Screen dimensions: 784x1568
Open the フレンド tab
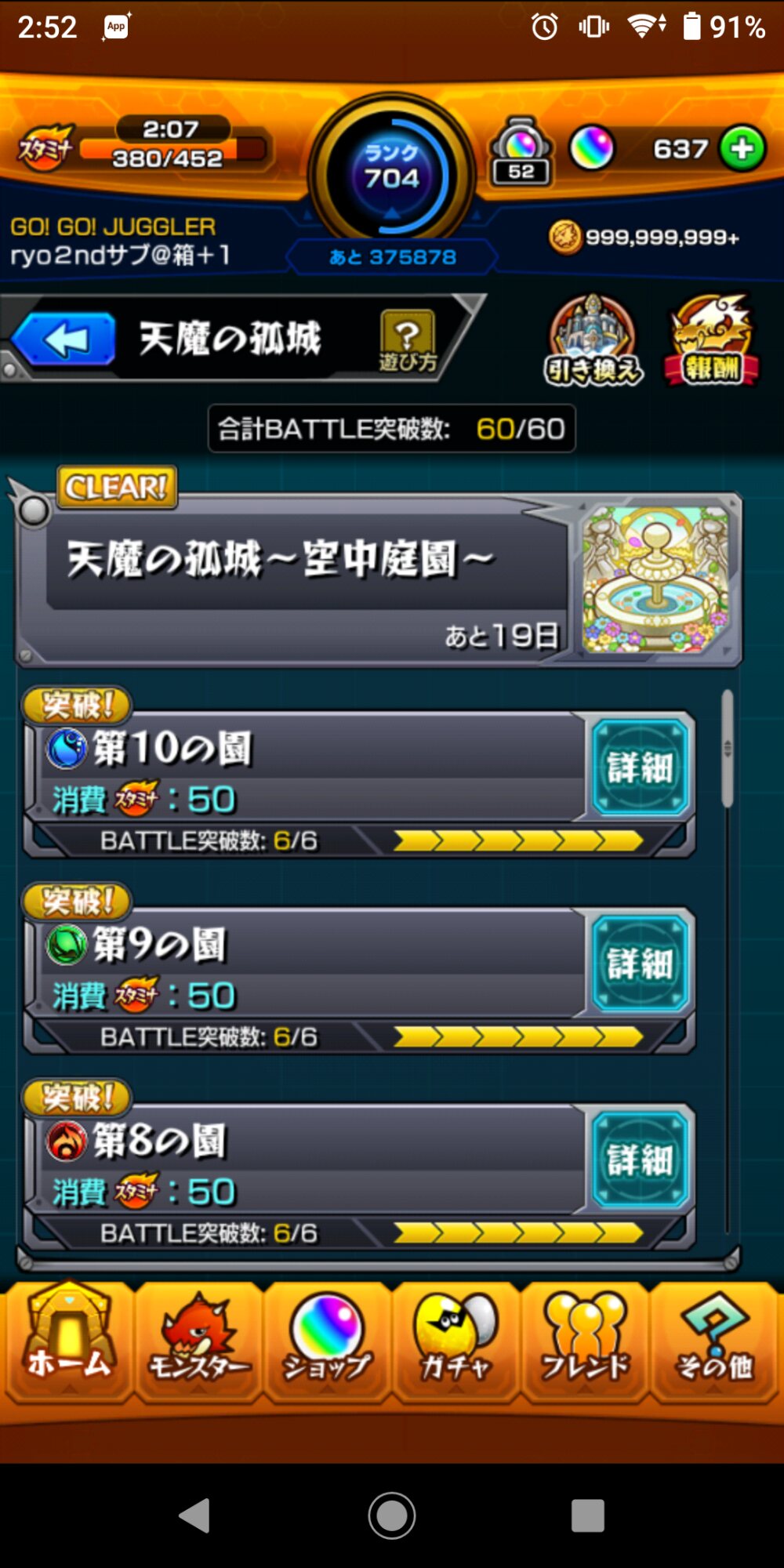tap(584, 1341)
